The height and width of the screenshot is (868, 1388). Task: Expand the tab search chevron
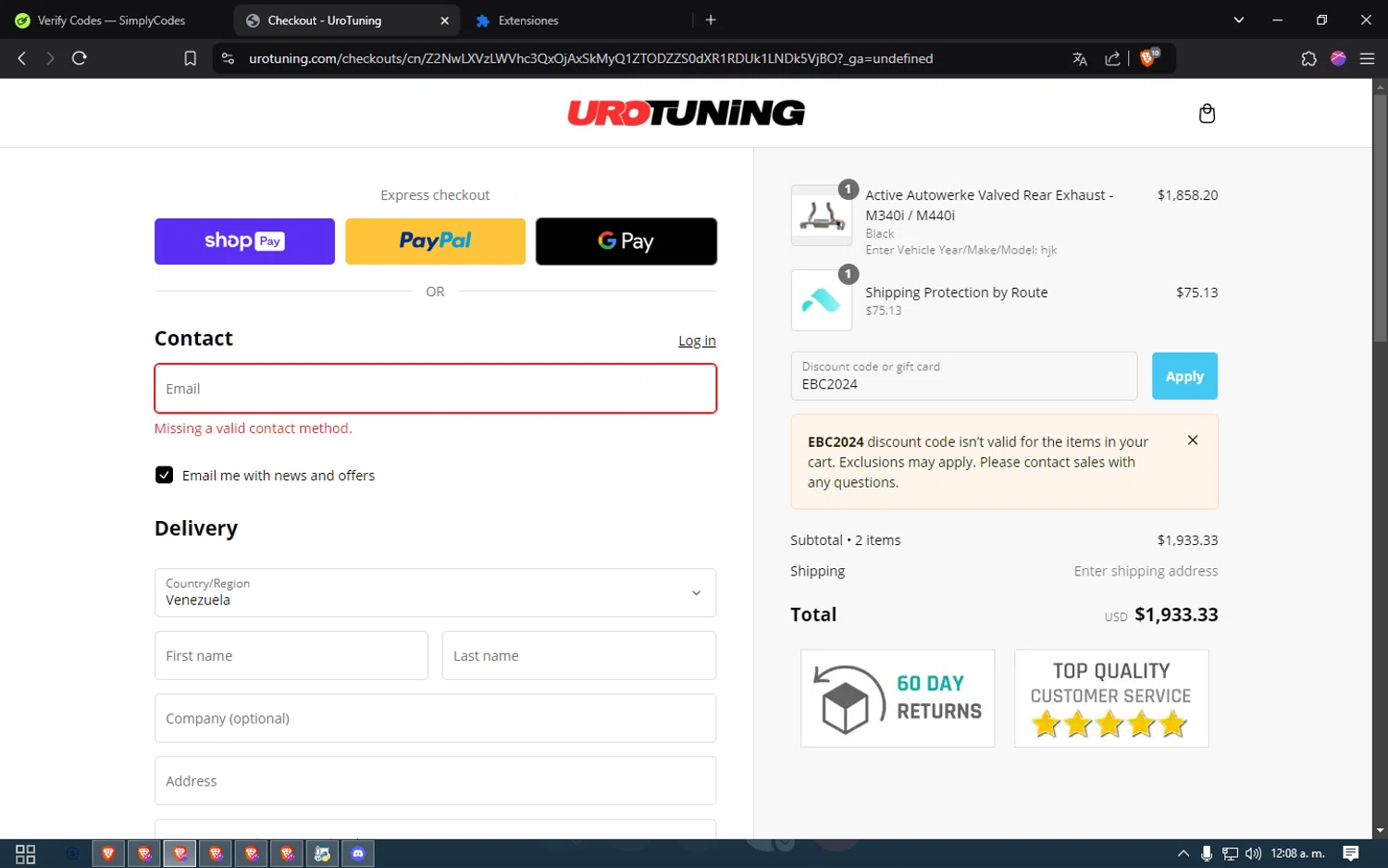pos(1239,19)
